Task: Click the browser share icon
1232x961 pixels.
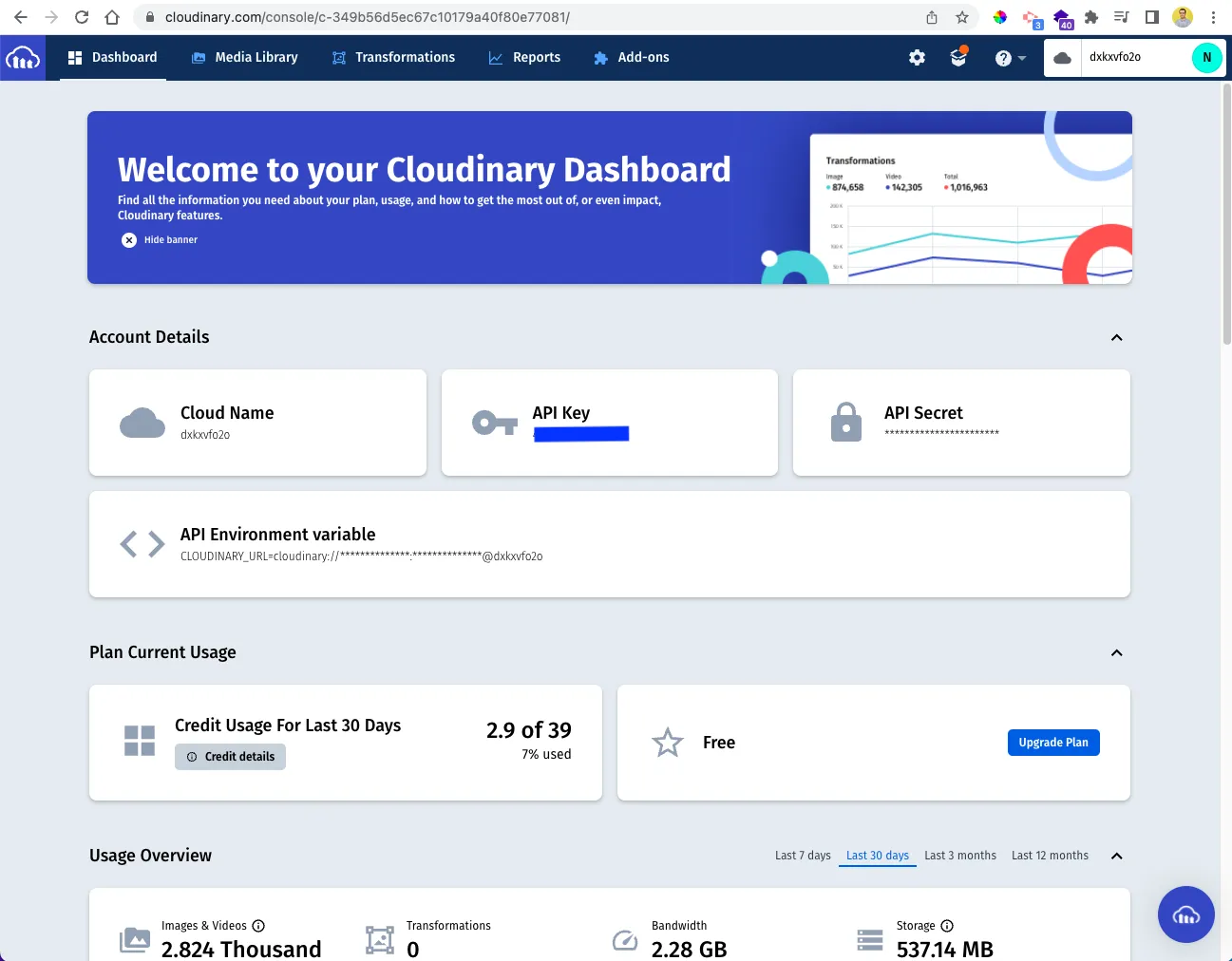Action: pos(932,17)
